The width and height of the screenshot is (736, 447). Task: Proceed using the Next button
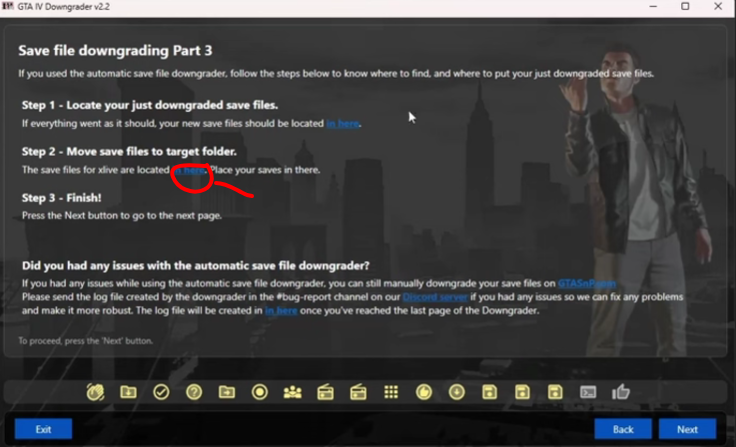pyautogui.click(x=687, y=429)
